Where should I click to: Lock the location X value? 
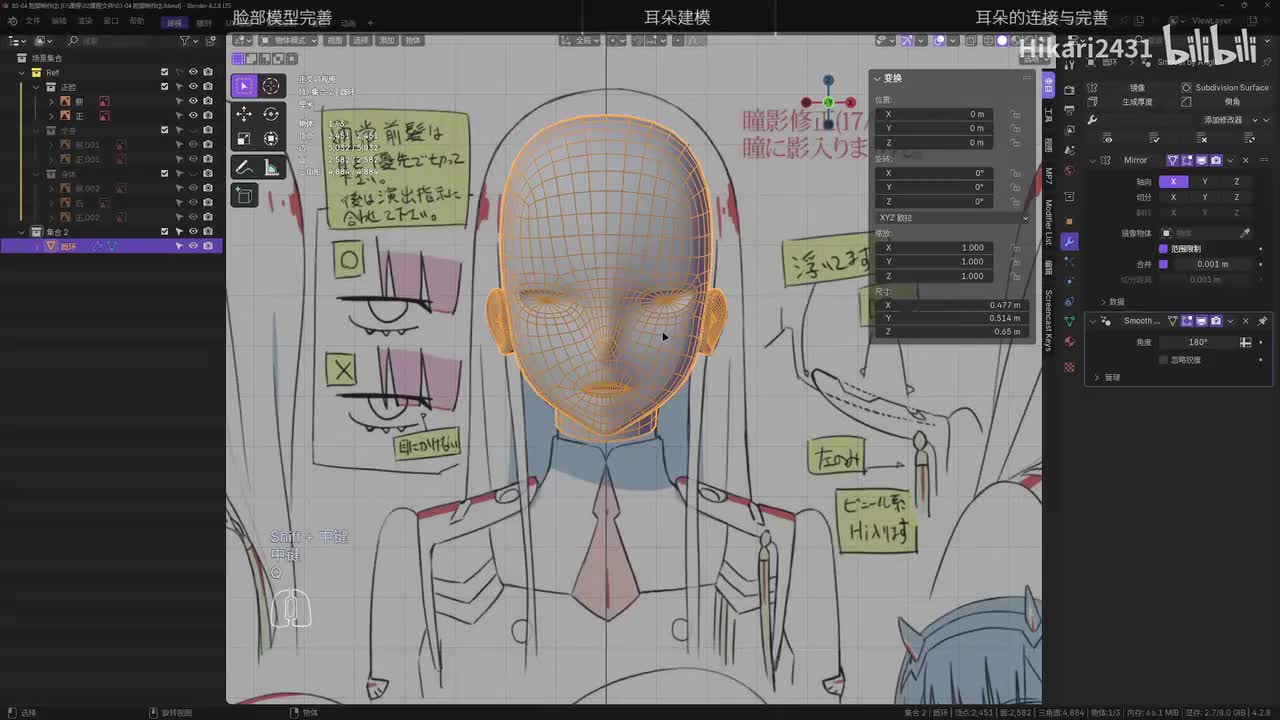1015,114
